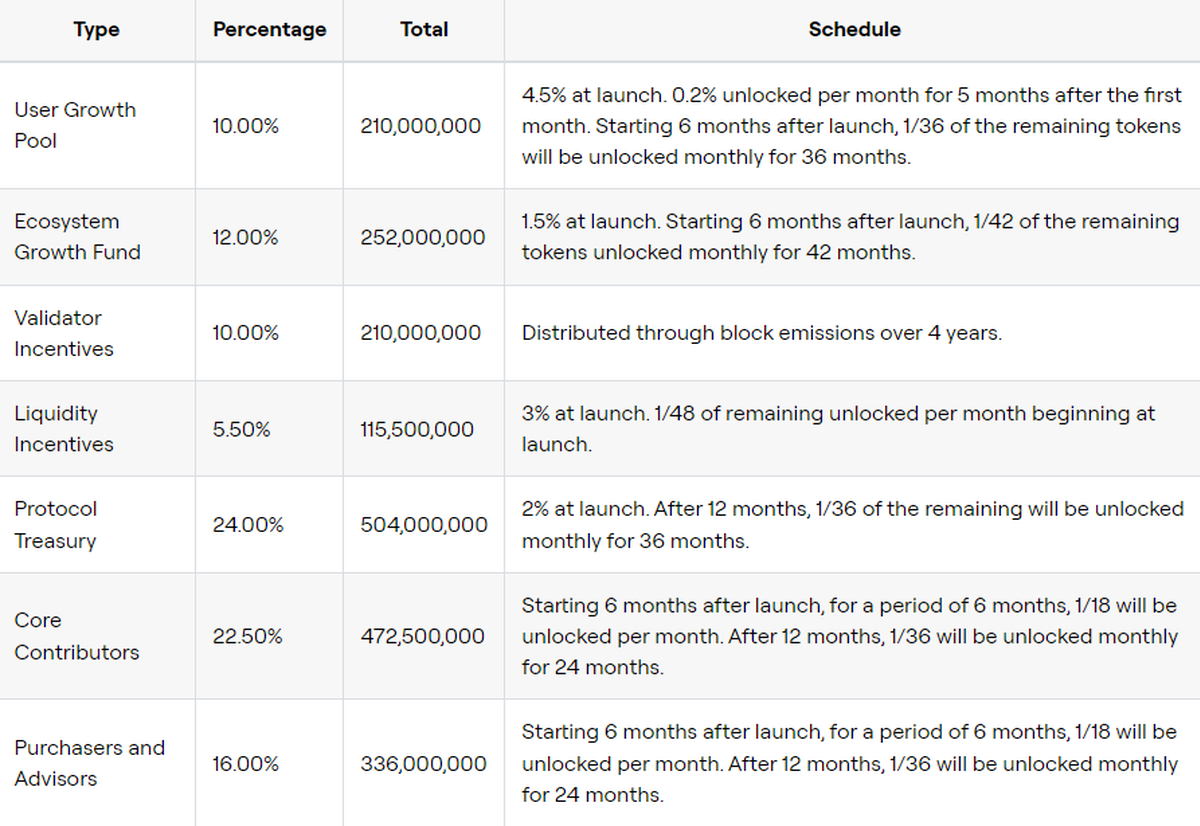Screen dimensions: 1200x826
Task: Click the Percentage column header
Action: pos(269,30)
